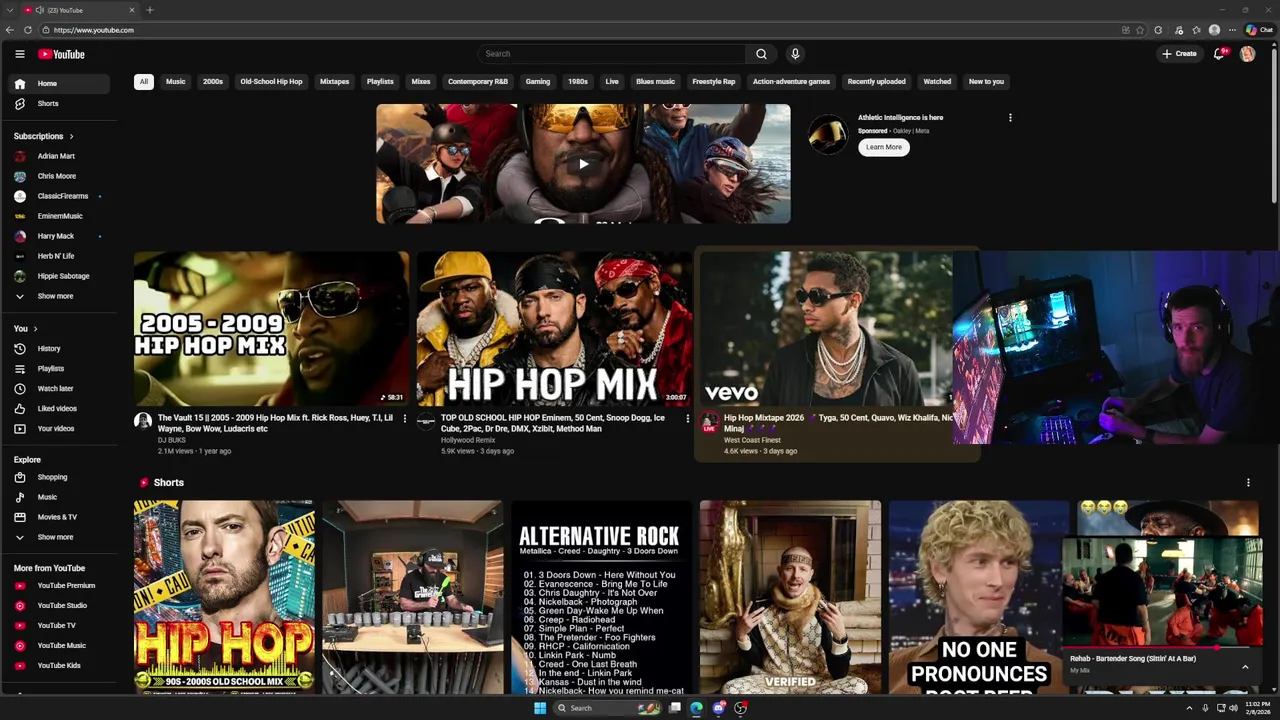Open Liked videos in the sidebar
Screen dimensions: 1280x720
[x=59, y=409]
